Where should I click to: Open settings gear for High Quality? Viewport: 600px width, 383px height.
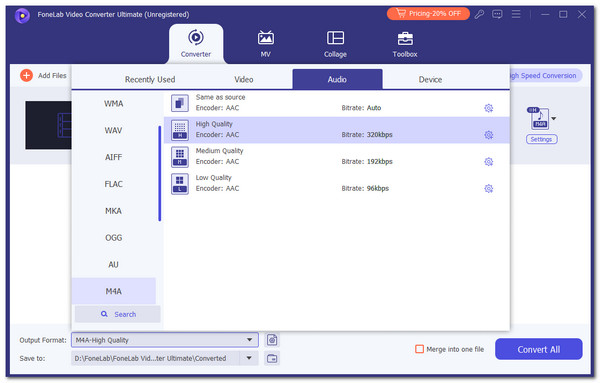click(x=489, y=135)
